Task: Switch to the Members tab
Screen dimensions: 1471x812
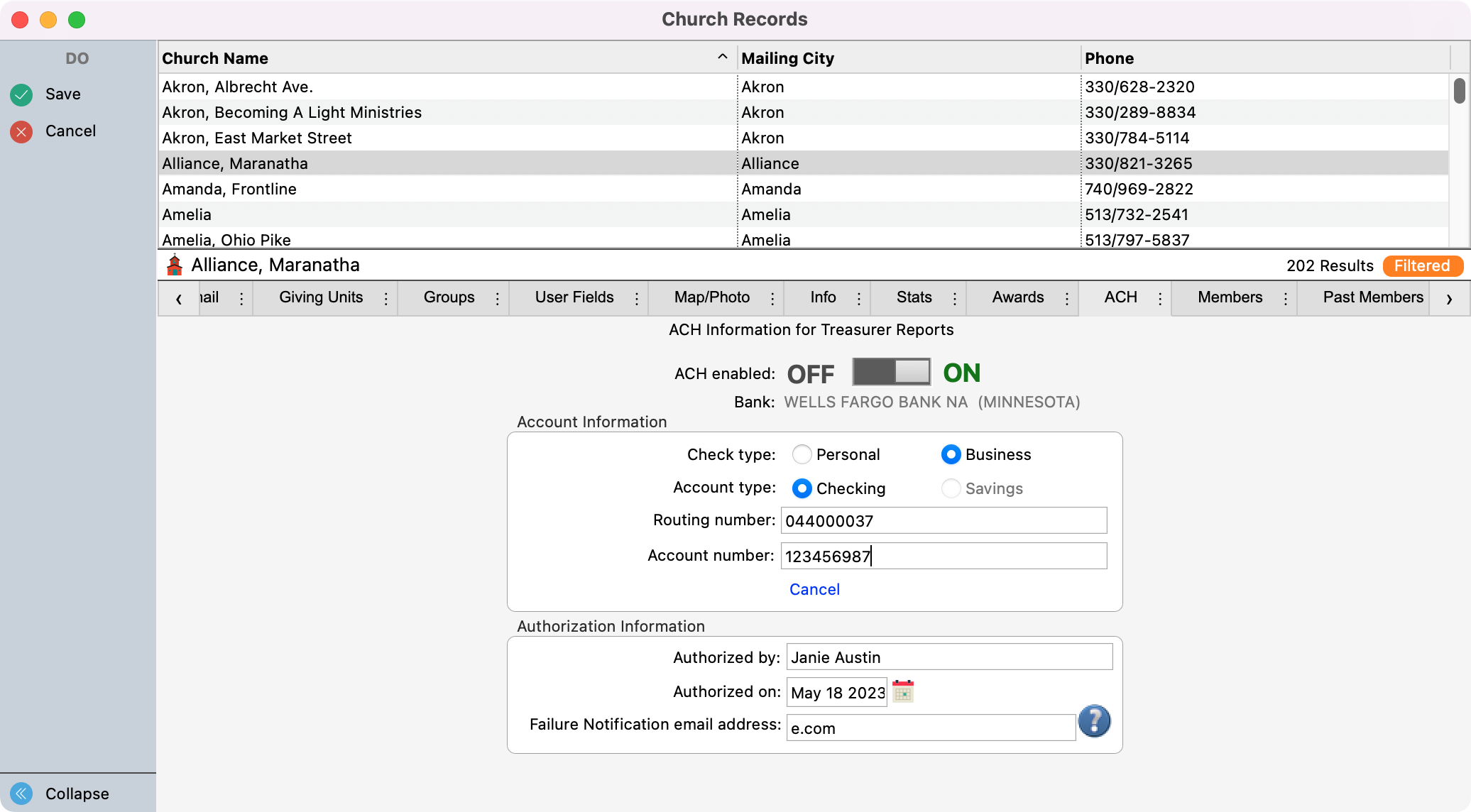Action: pos(1230,297)
